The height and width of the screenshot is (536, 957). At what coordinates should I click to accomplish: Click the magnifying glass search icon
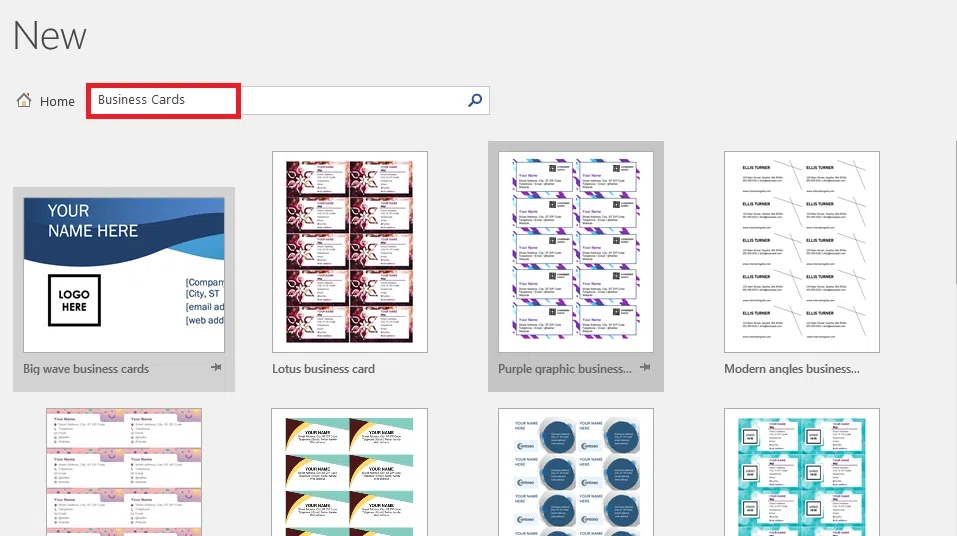click(475, 100)
